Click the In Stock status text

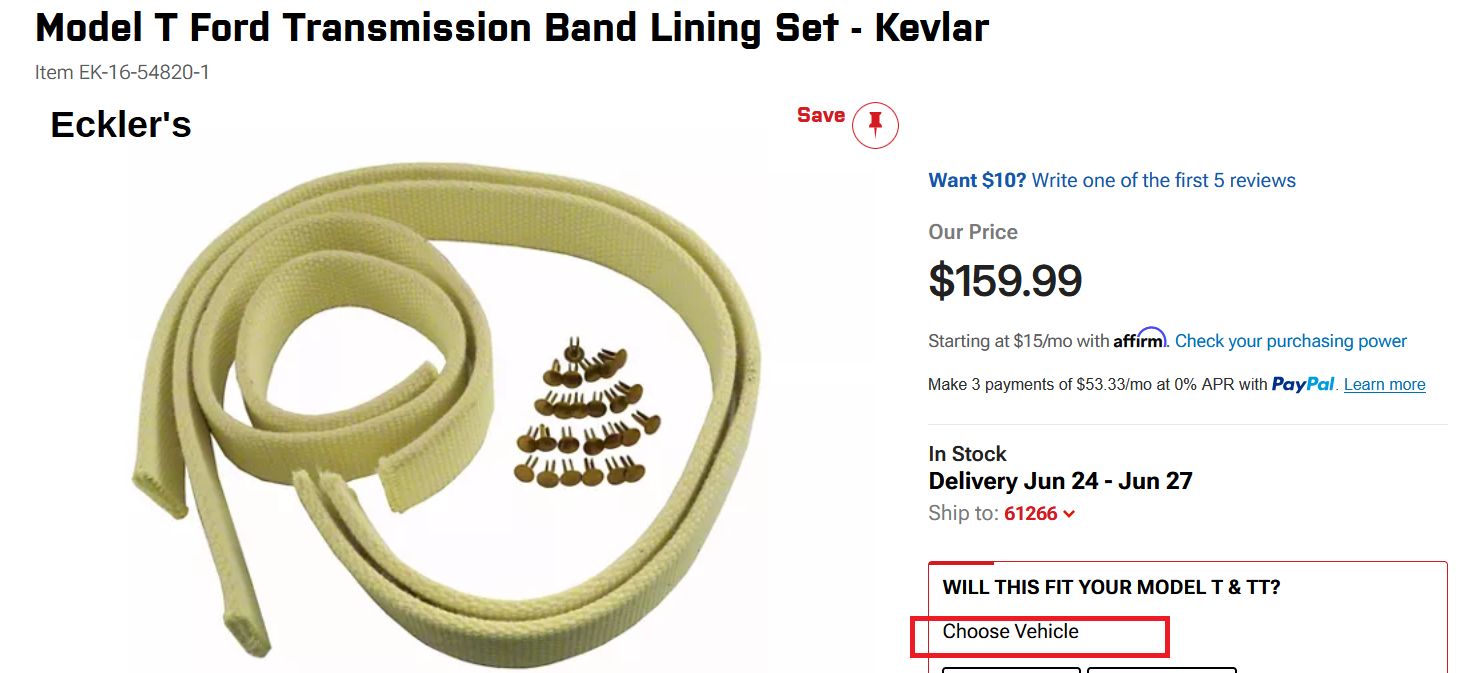[967, 454]
